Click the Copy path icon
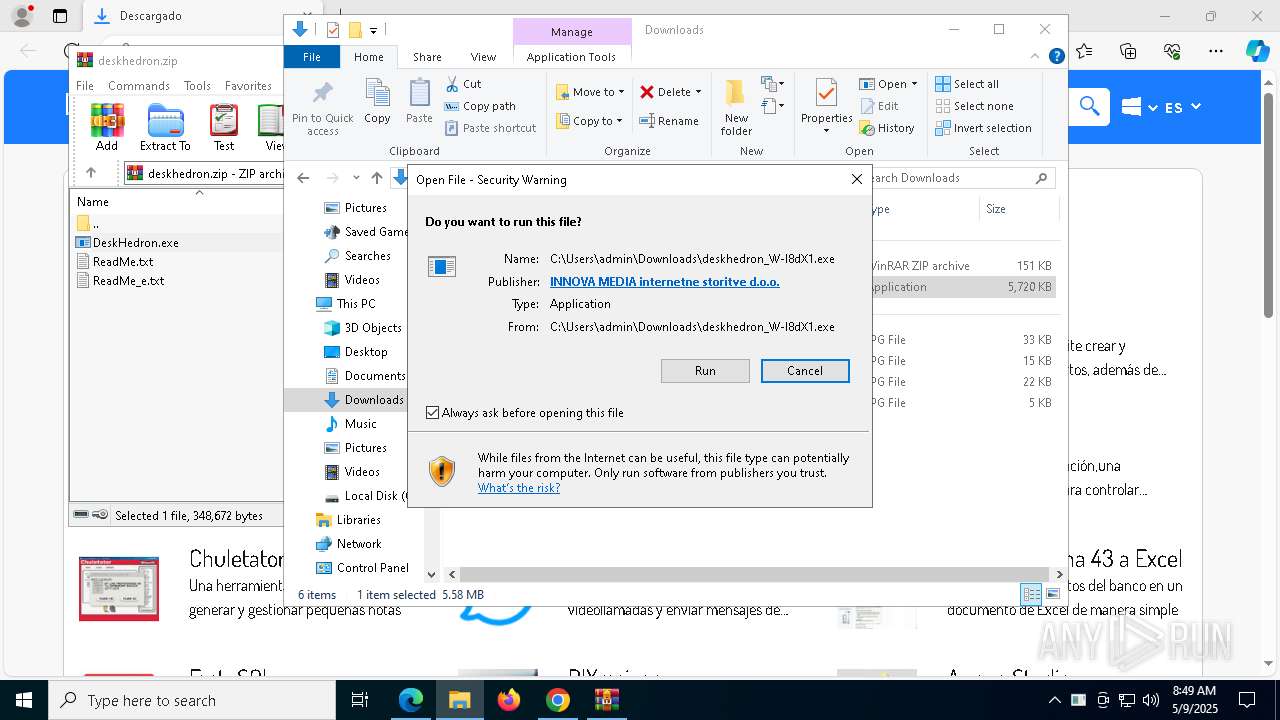The width and height of the screenshot is (1280, 720). [452, 106]
